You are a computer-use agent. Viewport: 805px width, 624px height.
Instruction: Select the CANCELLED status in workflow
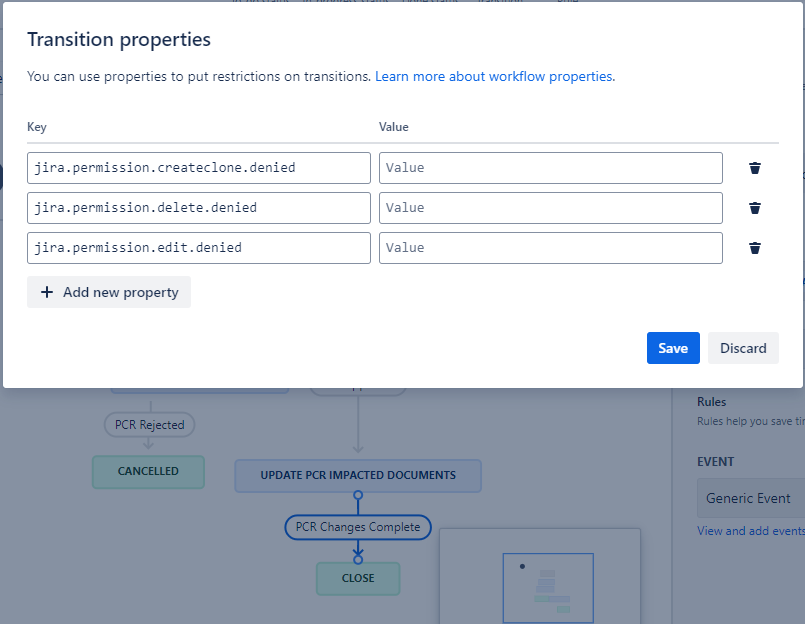148,471
